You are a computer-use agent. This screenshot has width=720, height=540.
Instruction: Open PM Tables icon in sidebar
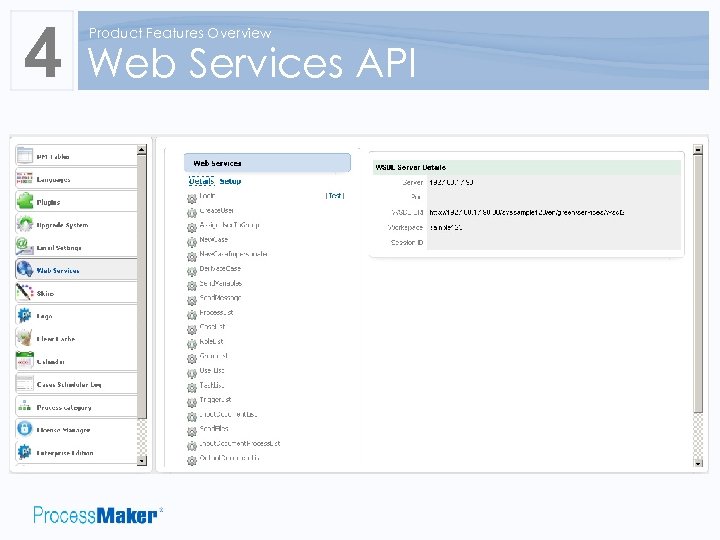click(x=24, y=156)
